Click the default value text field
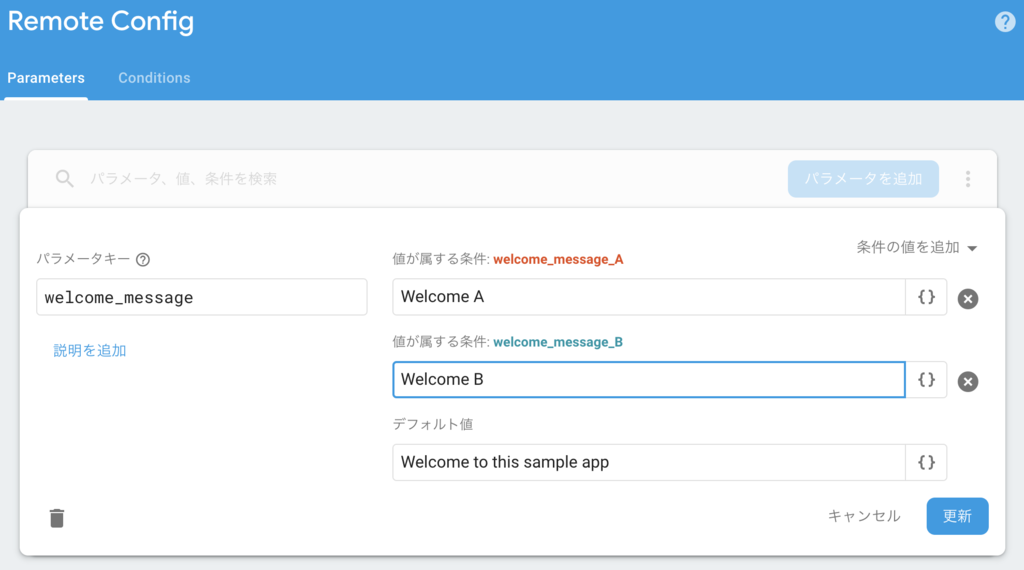1024x570 pixels. tap(648, 462)
